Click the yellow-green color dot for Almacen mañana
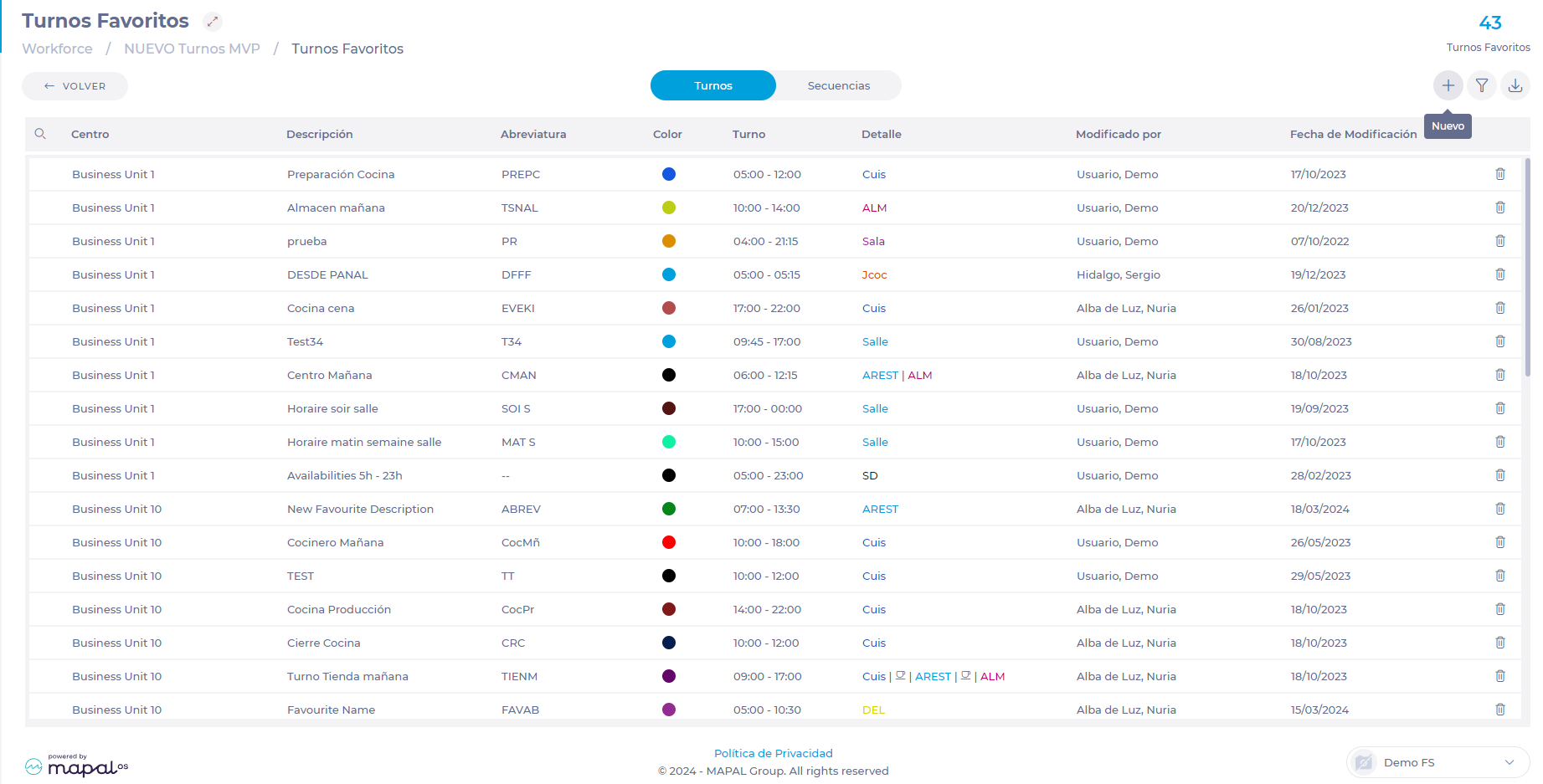Screen dimensions: 1543x784 point(669,208)
